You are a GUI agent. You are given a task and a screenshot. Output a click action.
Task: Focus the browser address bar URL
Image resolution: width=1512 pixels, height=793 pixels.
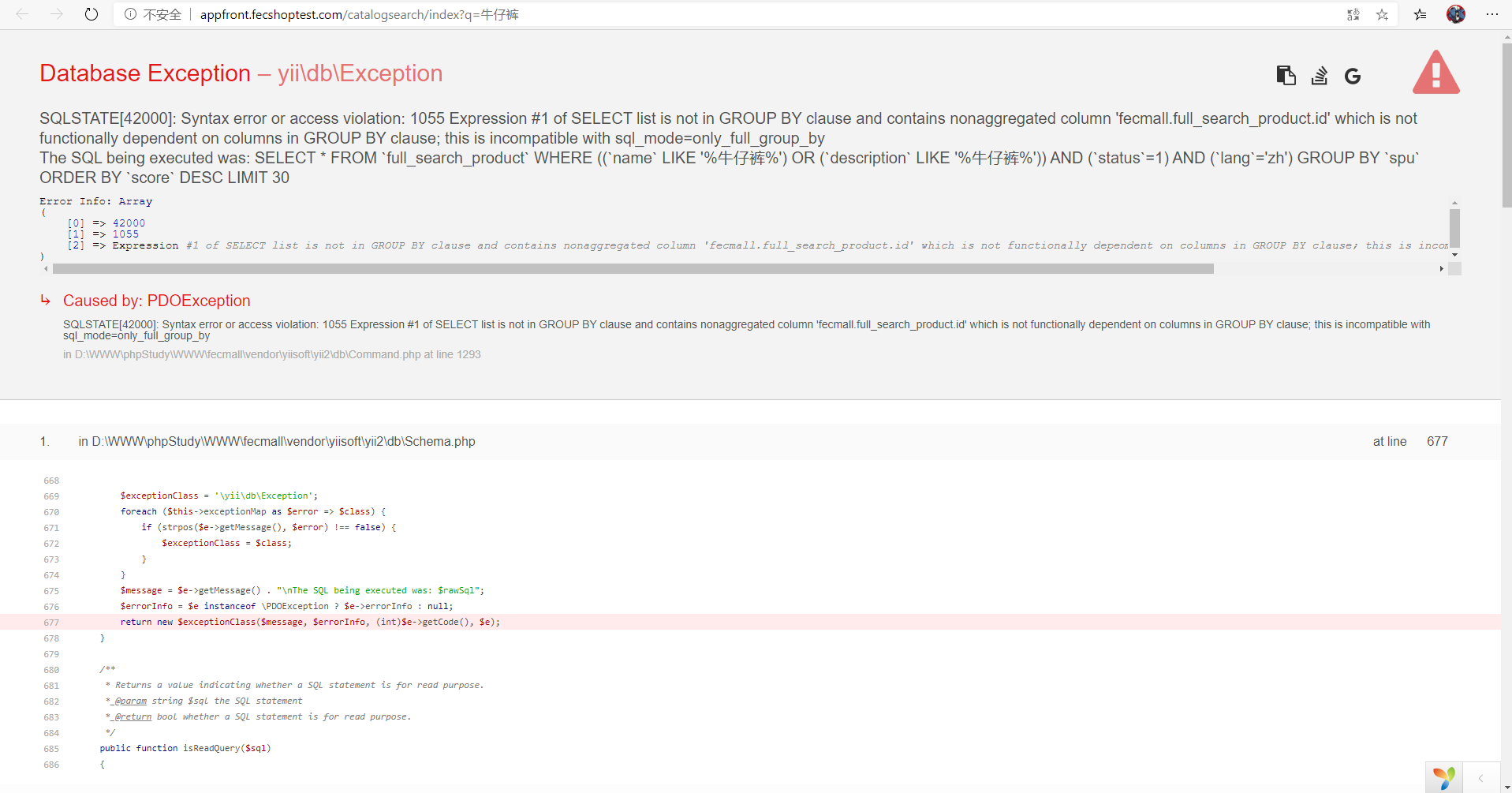click(359, 15)
